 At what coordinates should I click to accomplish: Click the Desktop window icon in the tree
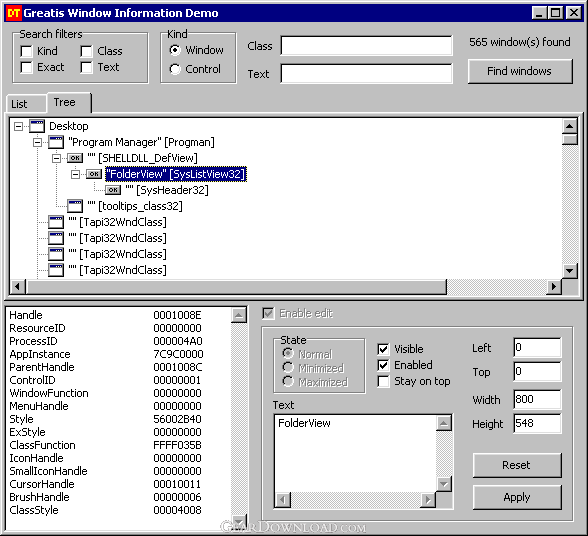coord(37,126)
